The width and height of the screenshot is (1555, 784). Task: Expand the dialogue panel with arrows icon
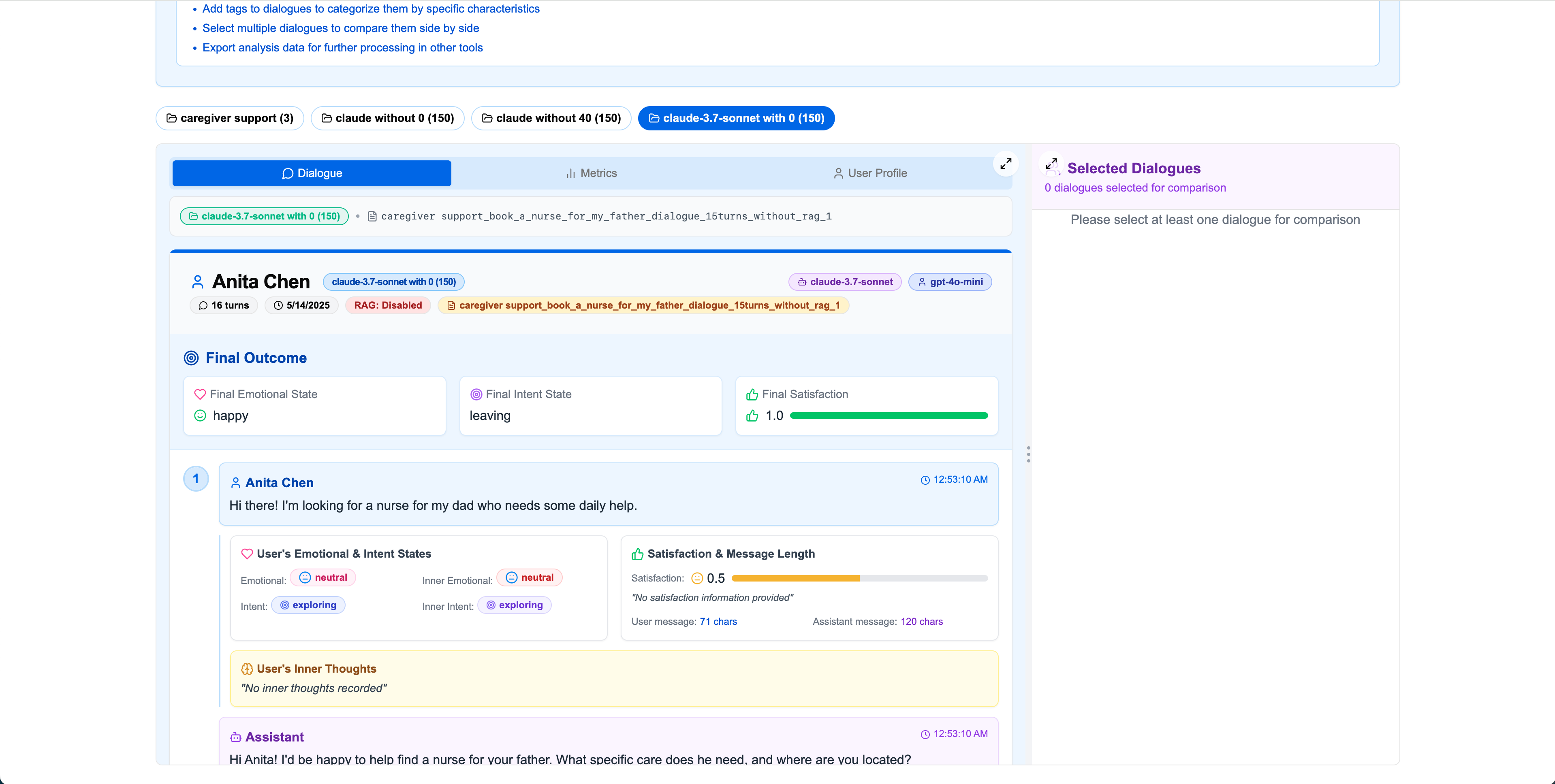click(1006, 163)
